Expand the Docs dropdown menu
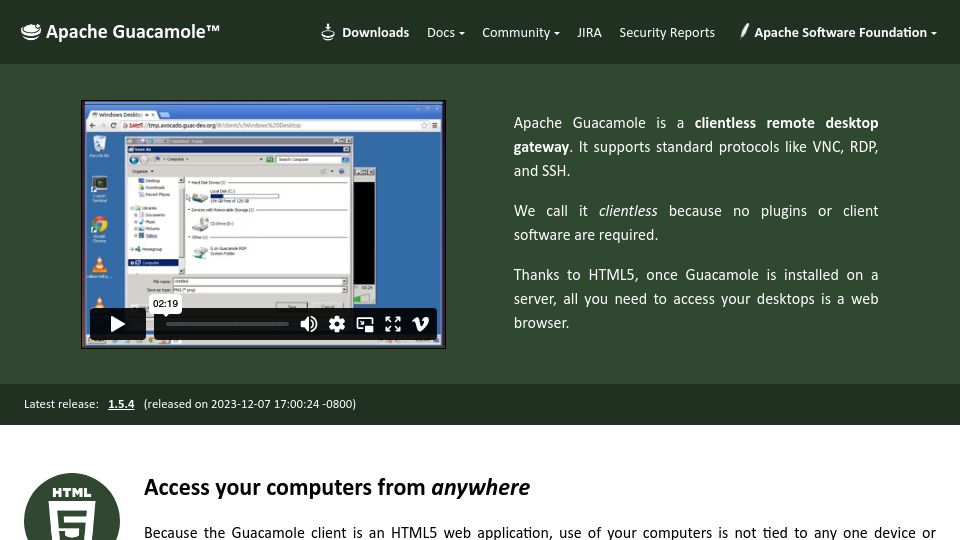This screenshot has width=960, height=540. point(446,32)
